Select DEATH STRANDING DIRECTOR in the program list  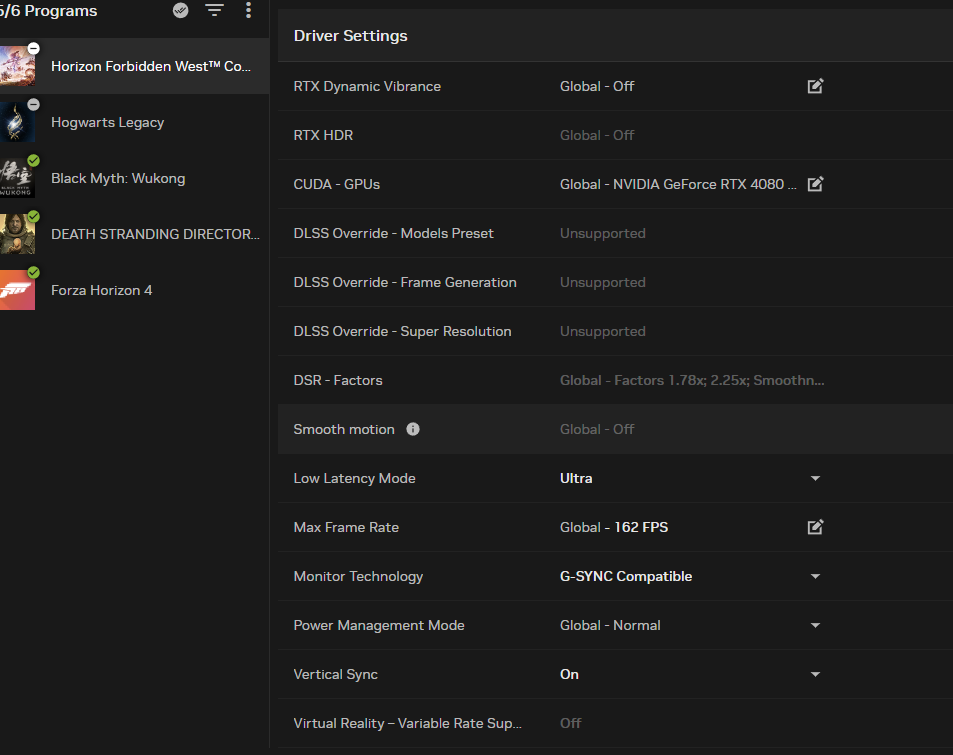[x=134, y=234]
